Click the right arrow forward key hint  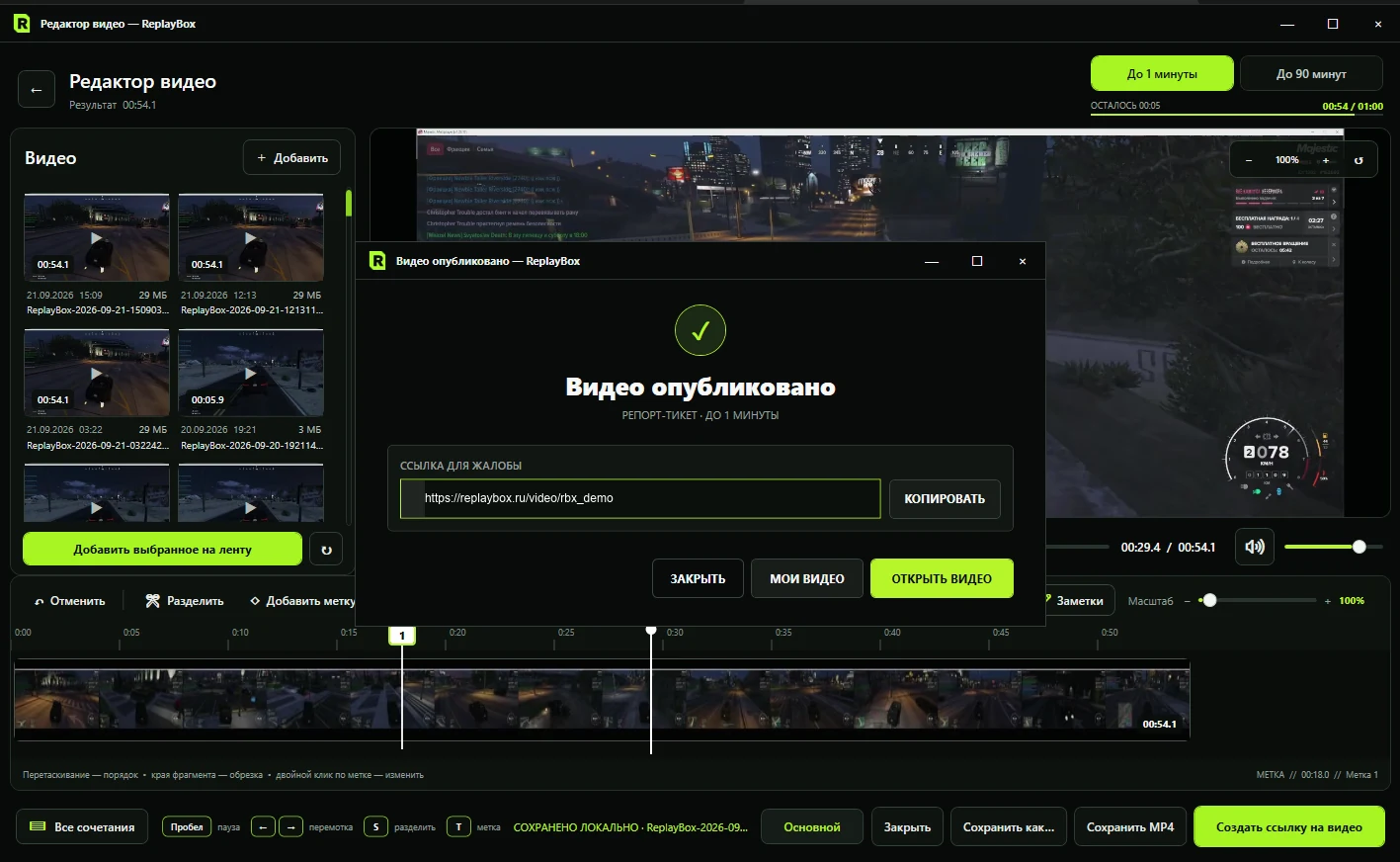[x=290, y=827]
